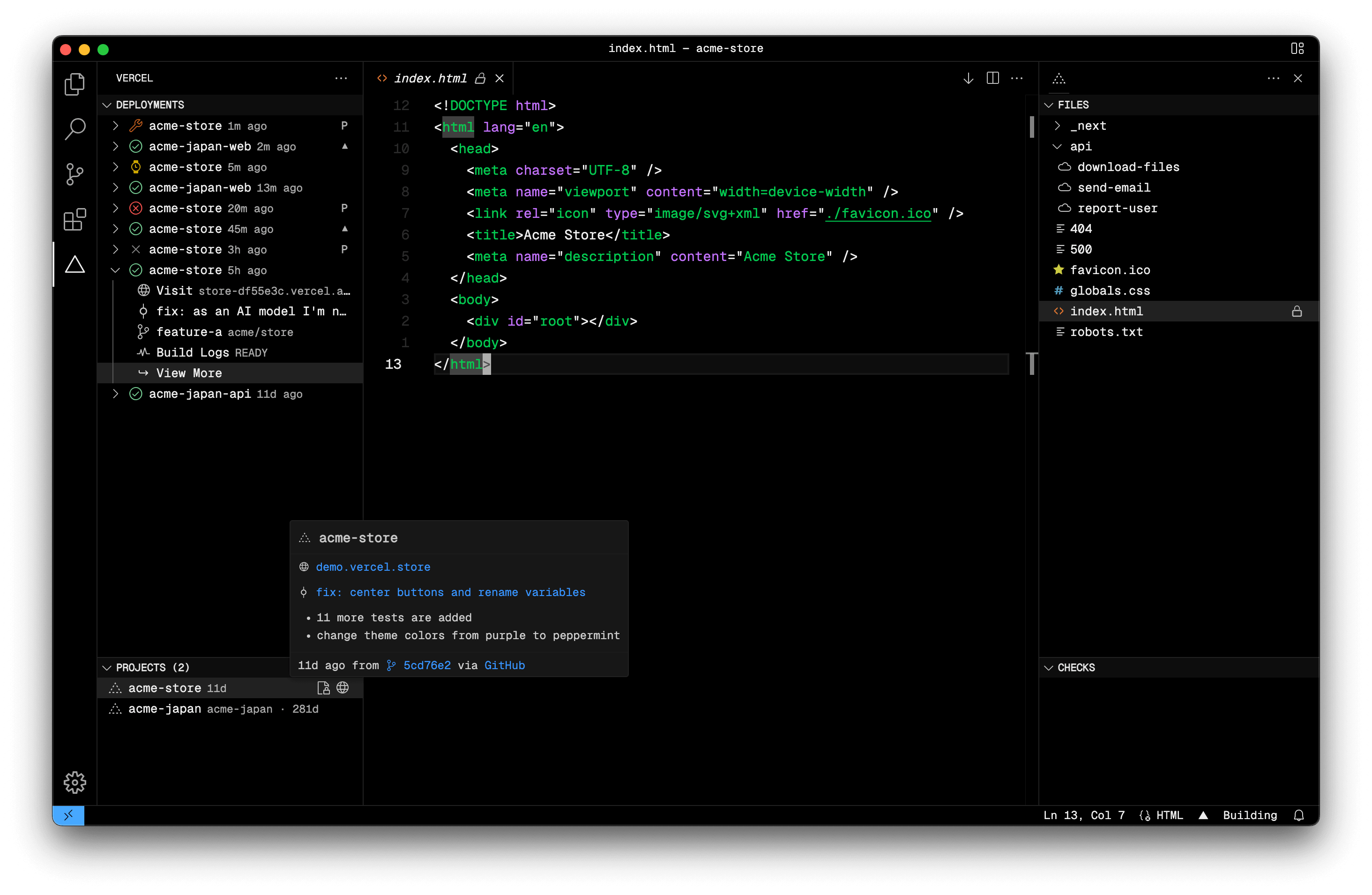
Task: Click the cloud icon next to send-email
Action: [x=1065, y=187]
